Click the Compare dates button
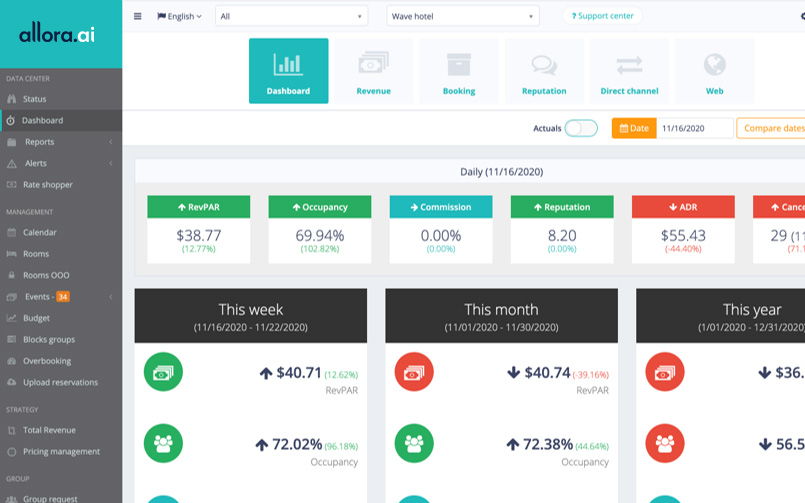The image size is (805, 503). pyautogui.click(x=772, y=128)
